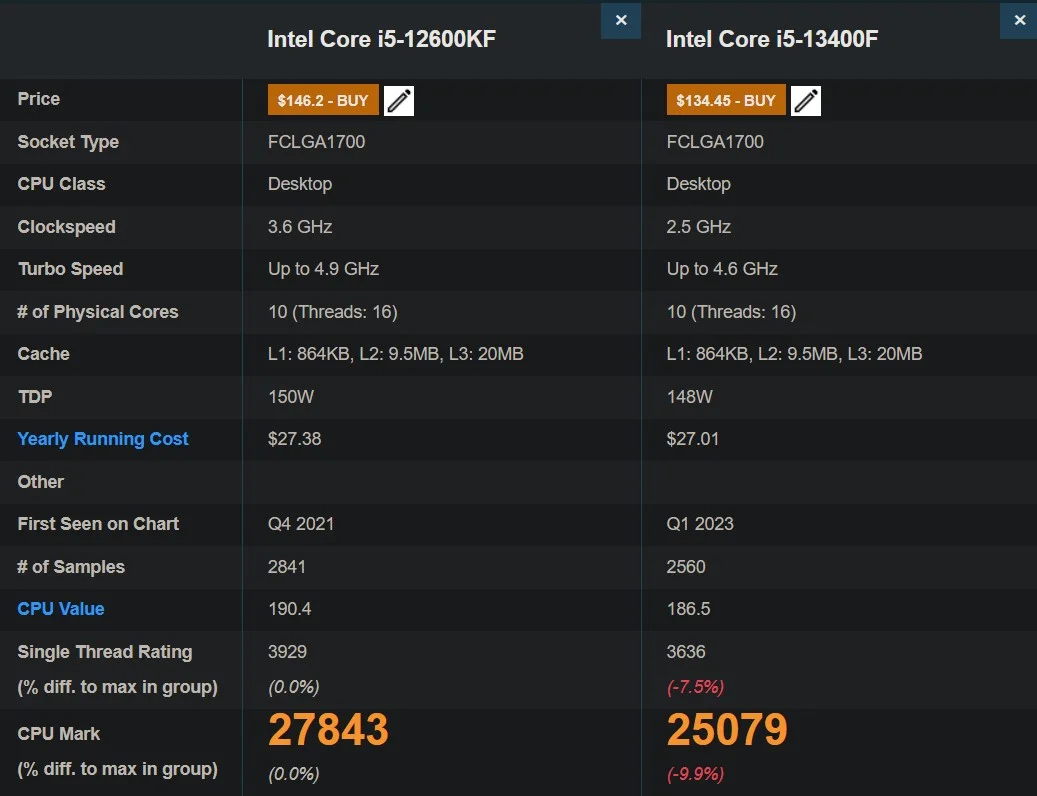
Task: Click the Single Thread Rating row label
Action: pyautogui.click(x=104, y=652)
